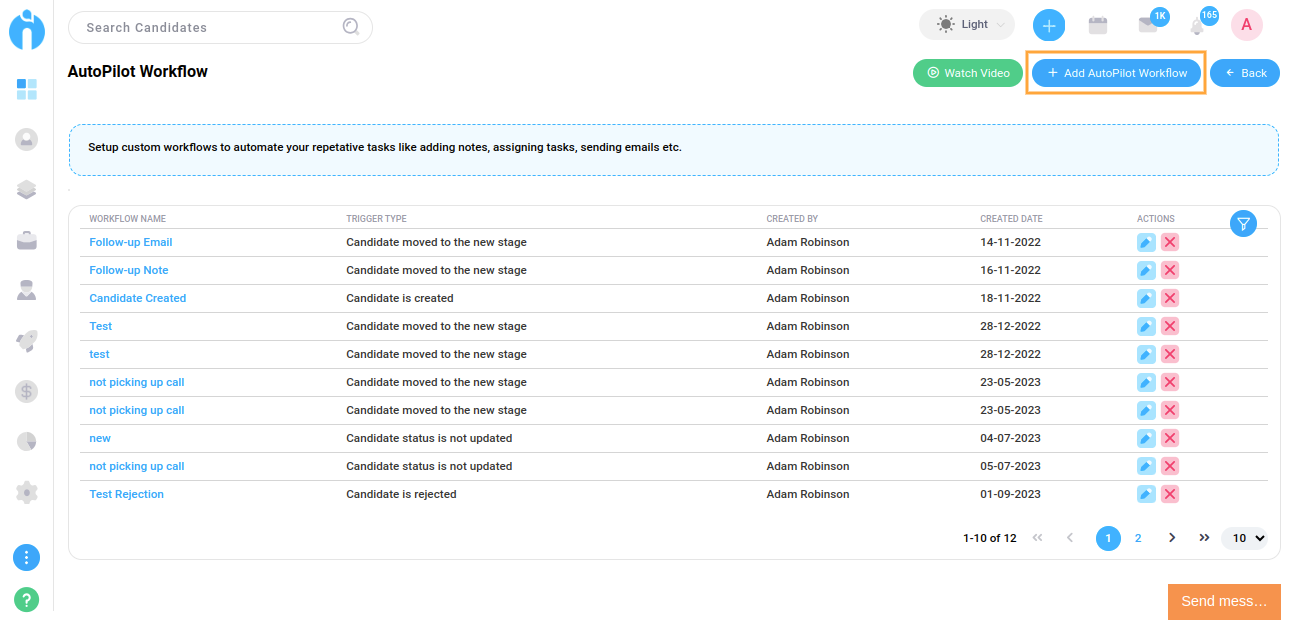Open the Light theme dropdown
1294x620 pixels.
click(966, 25)
